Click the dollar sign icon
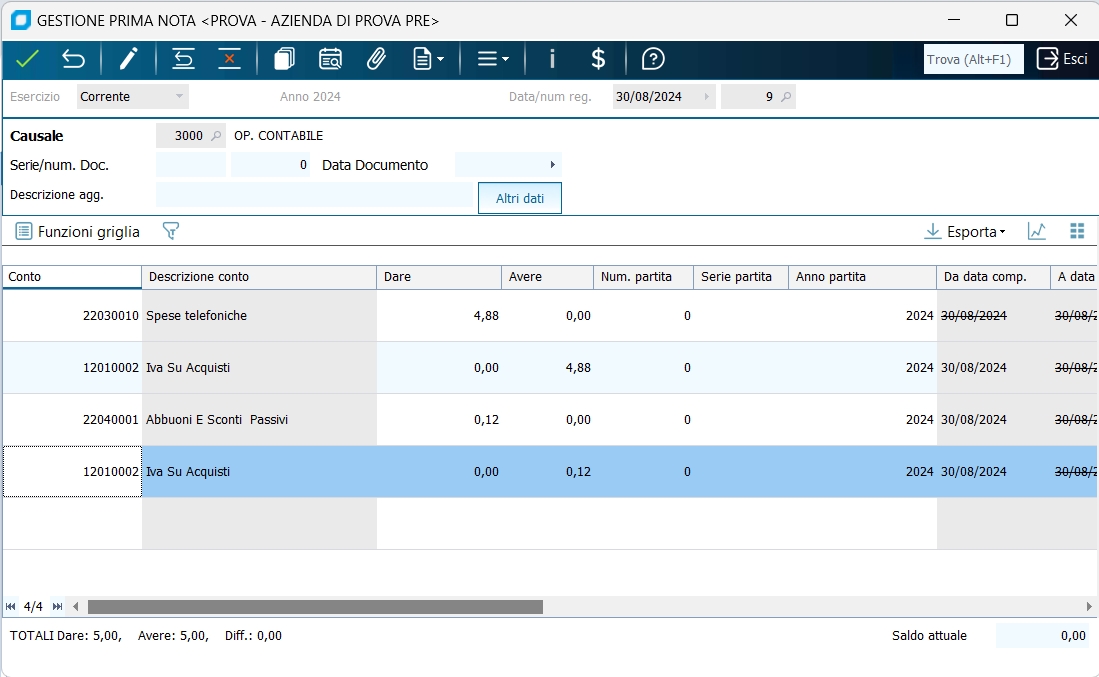The width and height of the screenshot is (1099, 677). click(598, 59)
